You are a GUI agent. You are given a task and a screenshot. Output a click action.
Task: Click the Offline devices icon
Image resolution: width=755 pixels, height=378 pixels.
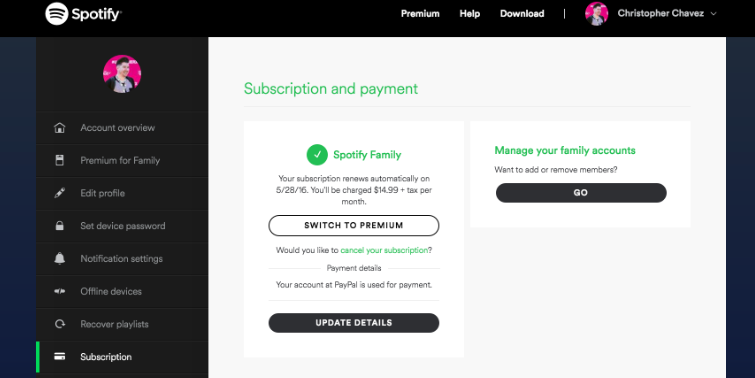pos(60,291)
